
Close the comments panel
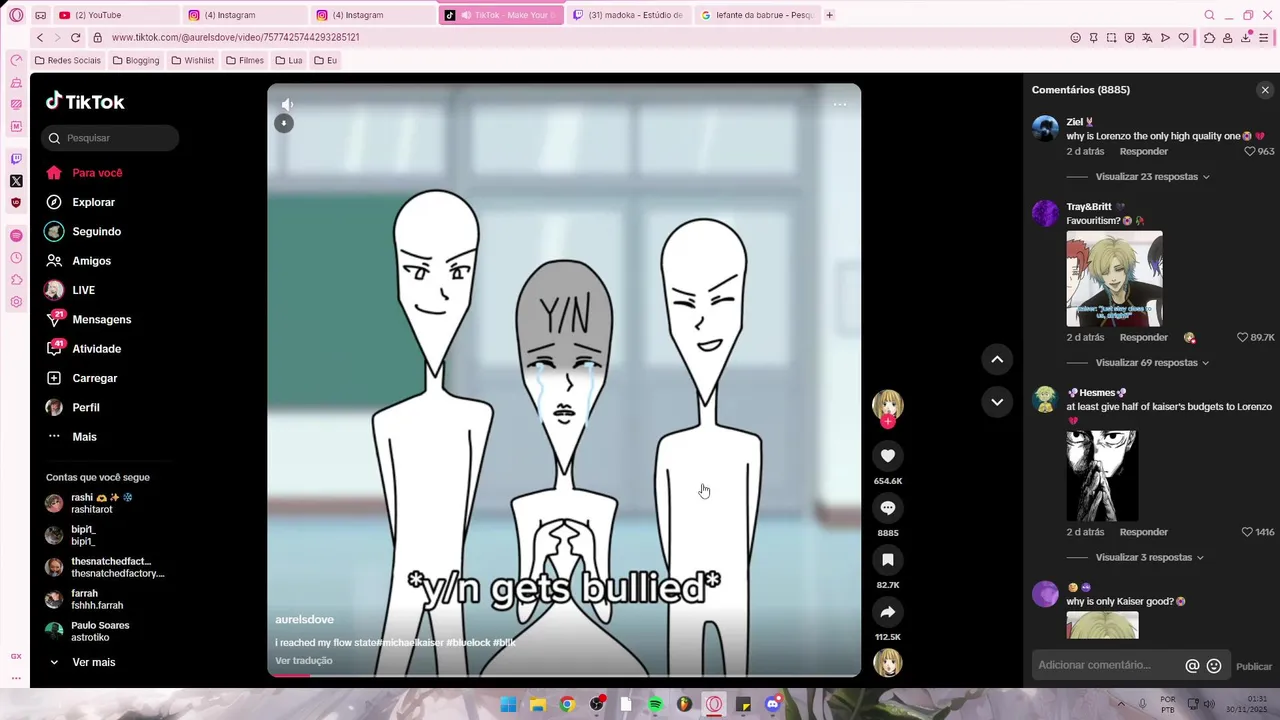(1265, 90)
